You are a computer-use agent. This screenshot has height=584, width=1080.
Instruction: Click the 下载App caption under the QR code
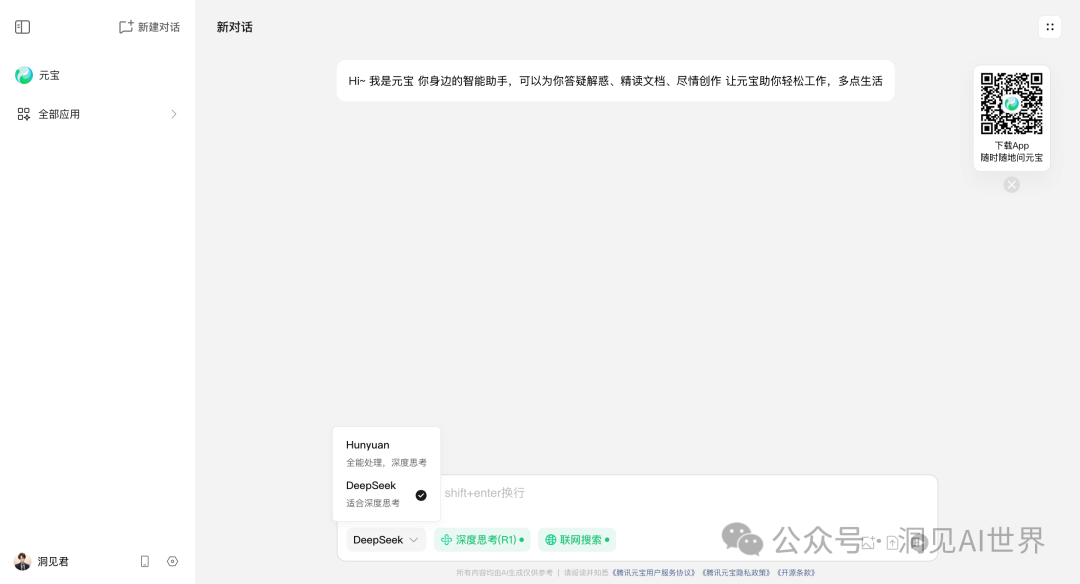(x=1011, y=145)
